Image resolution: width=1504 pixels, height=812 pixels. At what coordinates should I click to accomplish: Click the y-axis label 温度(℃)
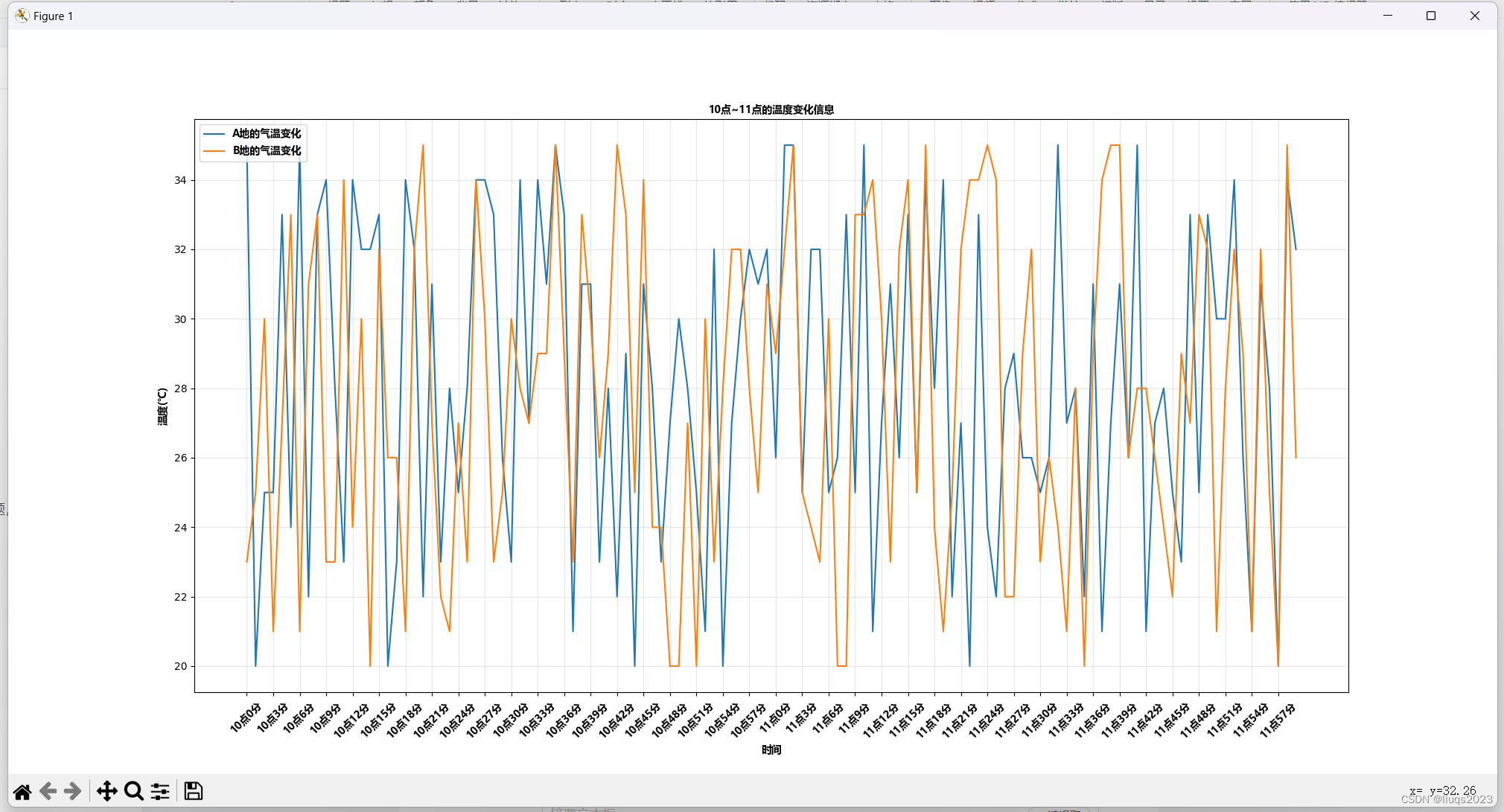[x=162, y=406]
